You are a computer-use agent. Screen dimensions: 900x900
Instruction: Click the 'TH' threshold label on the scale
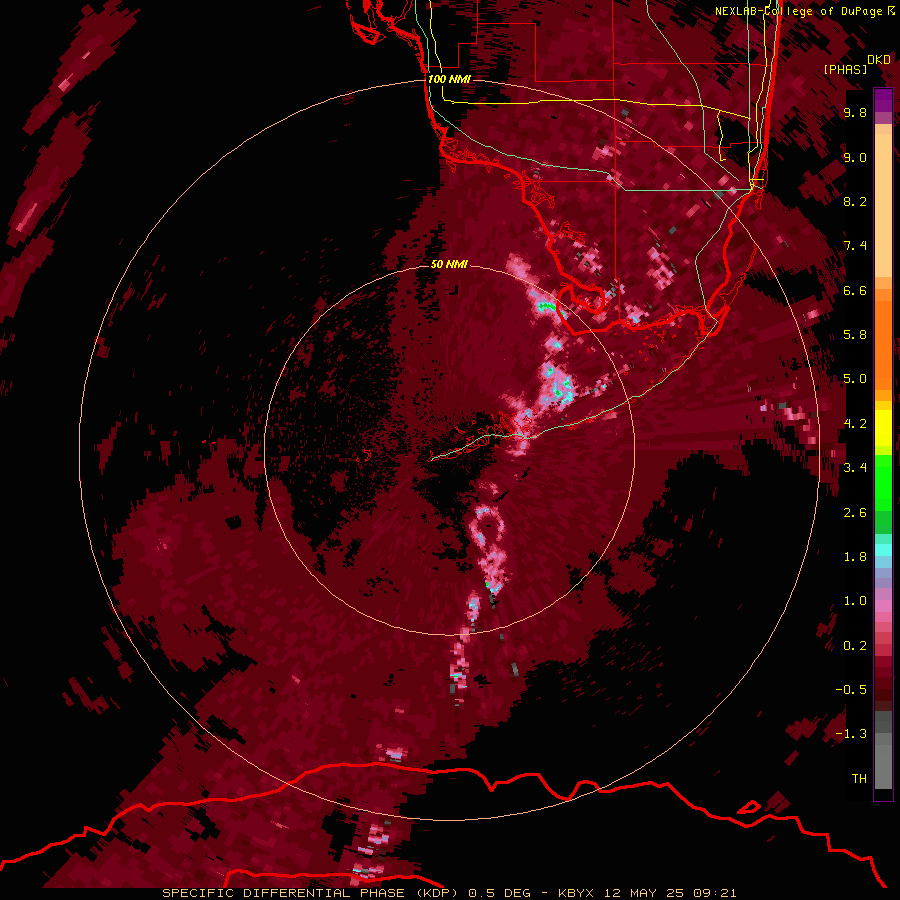tap(859, 779)
